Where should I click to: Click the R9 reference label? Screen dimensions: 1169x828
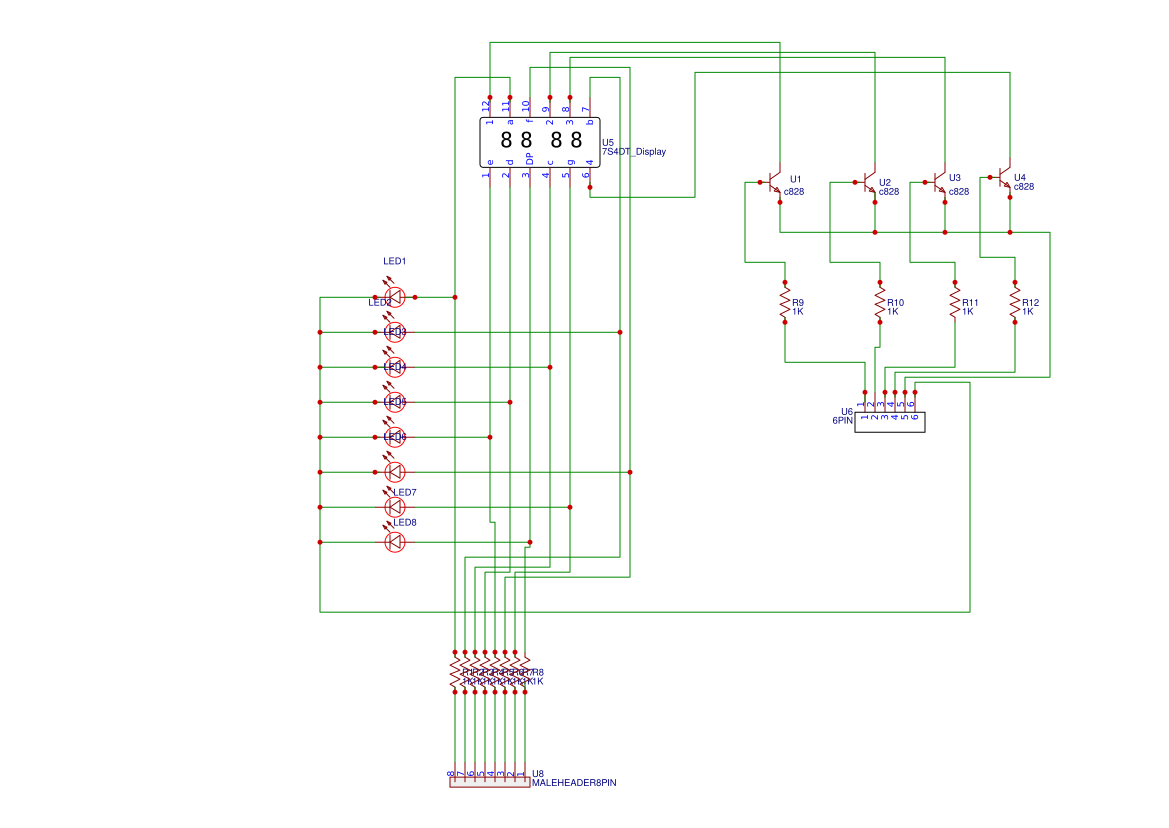coord(798,303)
